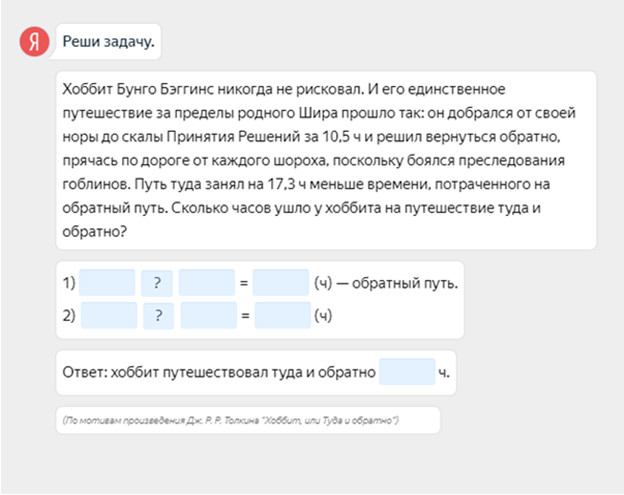The height and width of the screenshot is (495, 624).
Task: Click the equals sign in equation 2
Action: point(245,316)
